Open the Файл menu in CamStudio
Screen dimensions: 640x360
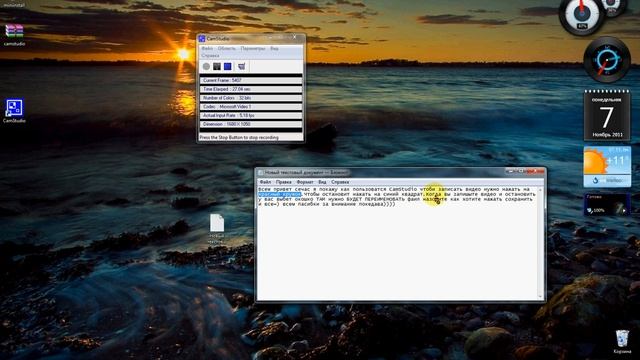tap(207, 49)
